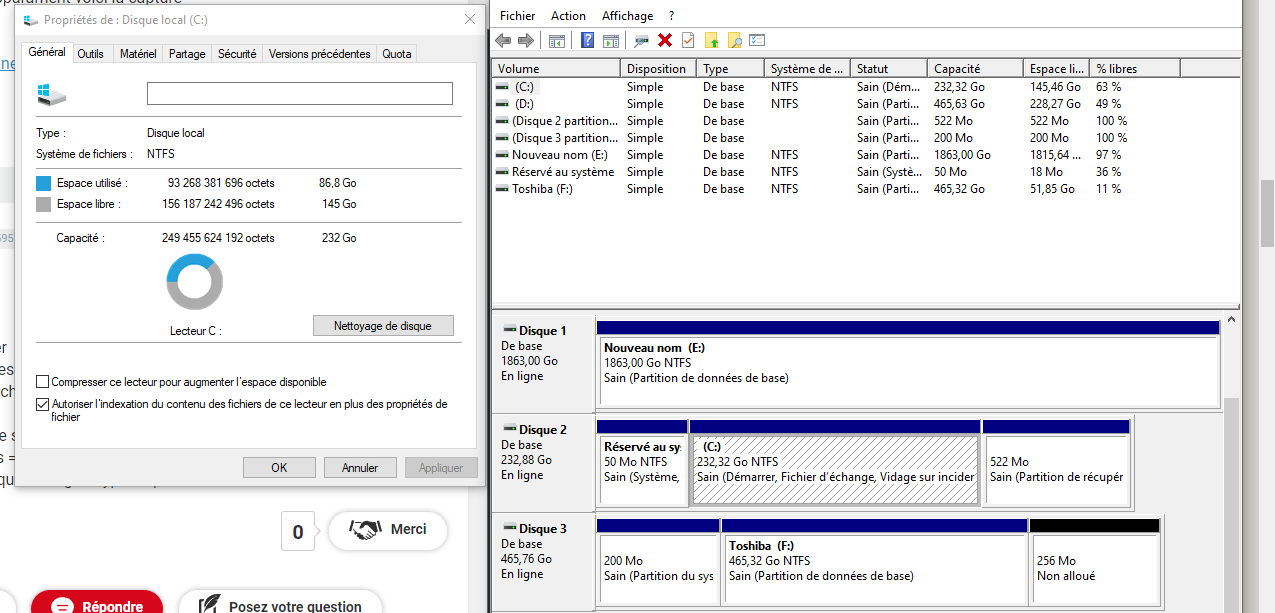Click OK in the properties dialog
The width and height of the screenshot is (1275, 613).
(279, 467)
